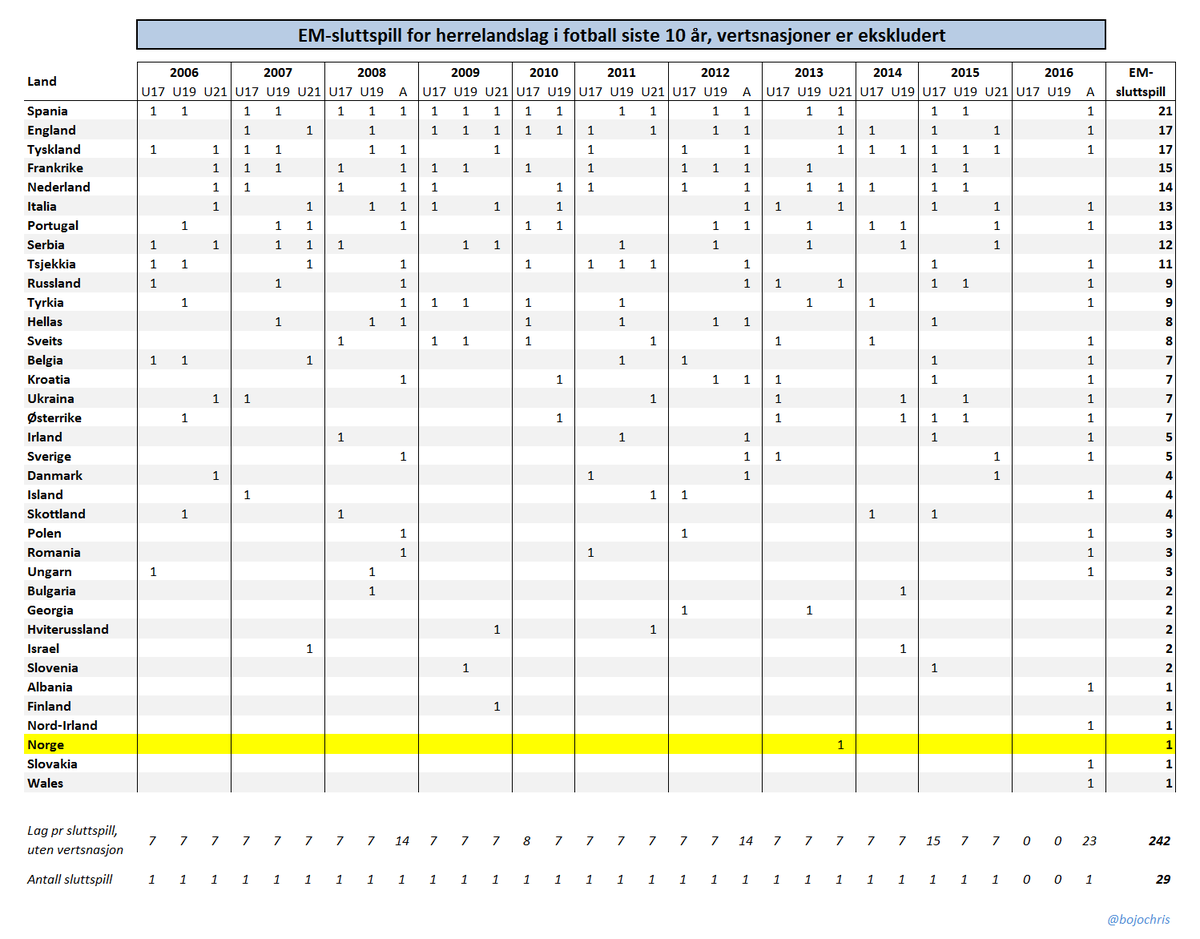Select the 'Sverige' row label
Image resolution: width=1200 pixels, height=939 pixels.
pos(49,456)
